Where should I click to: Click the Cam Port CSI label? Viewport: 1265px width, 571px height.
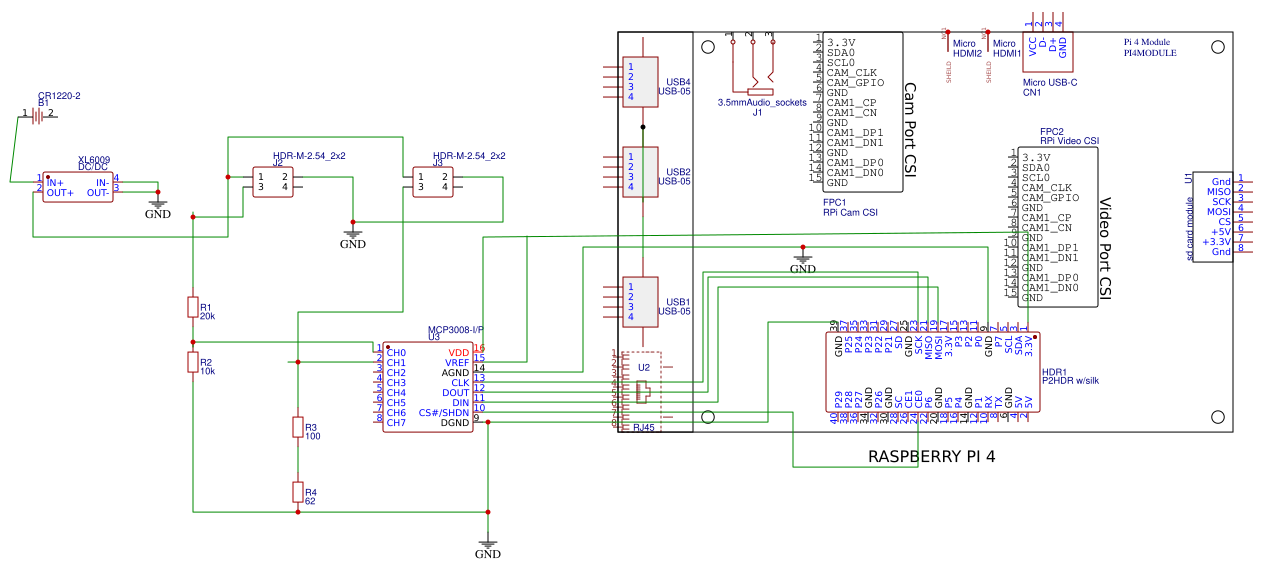click(x=910, y=129)
